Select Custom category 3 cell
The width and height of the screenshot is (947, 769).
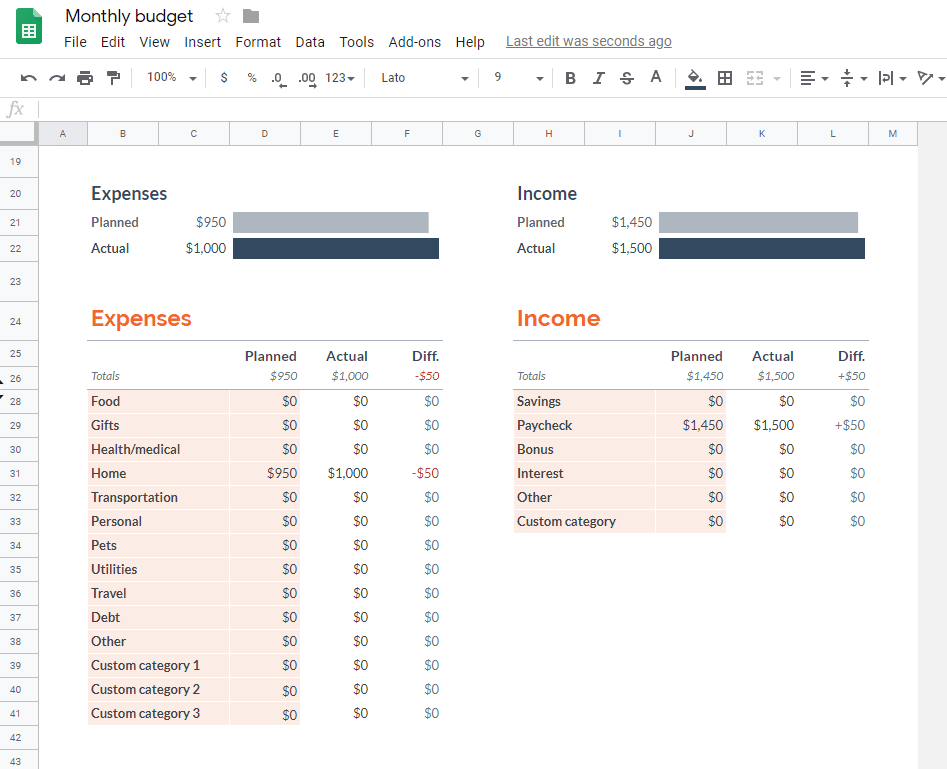158,713
